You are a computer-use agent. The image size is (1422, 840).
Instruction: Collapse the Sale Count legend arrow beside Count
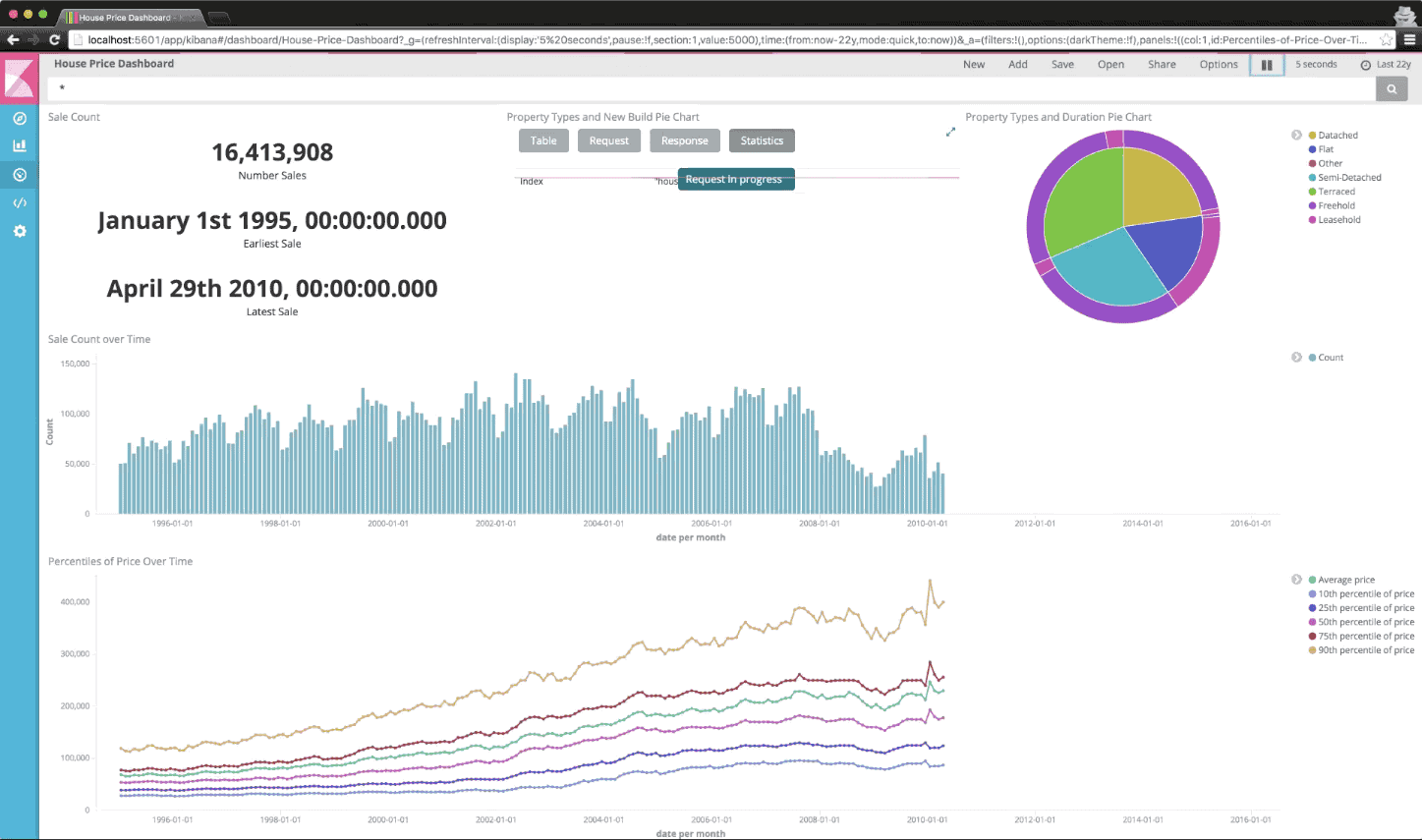coord(1296,357)
